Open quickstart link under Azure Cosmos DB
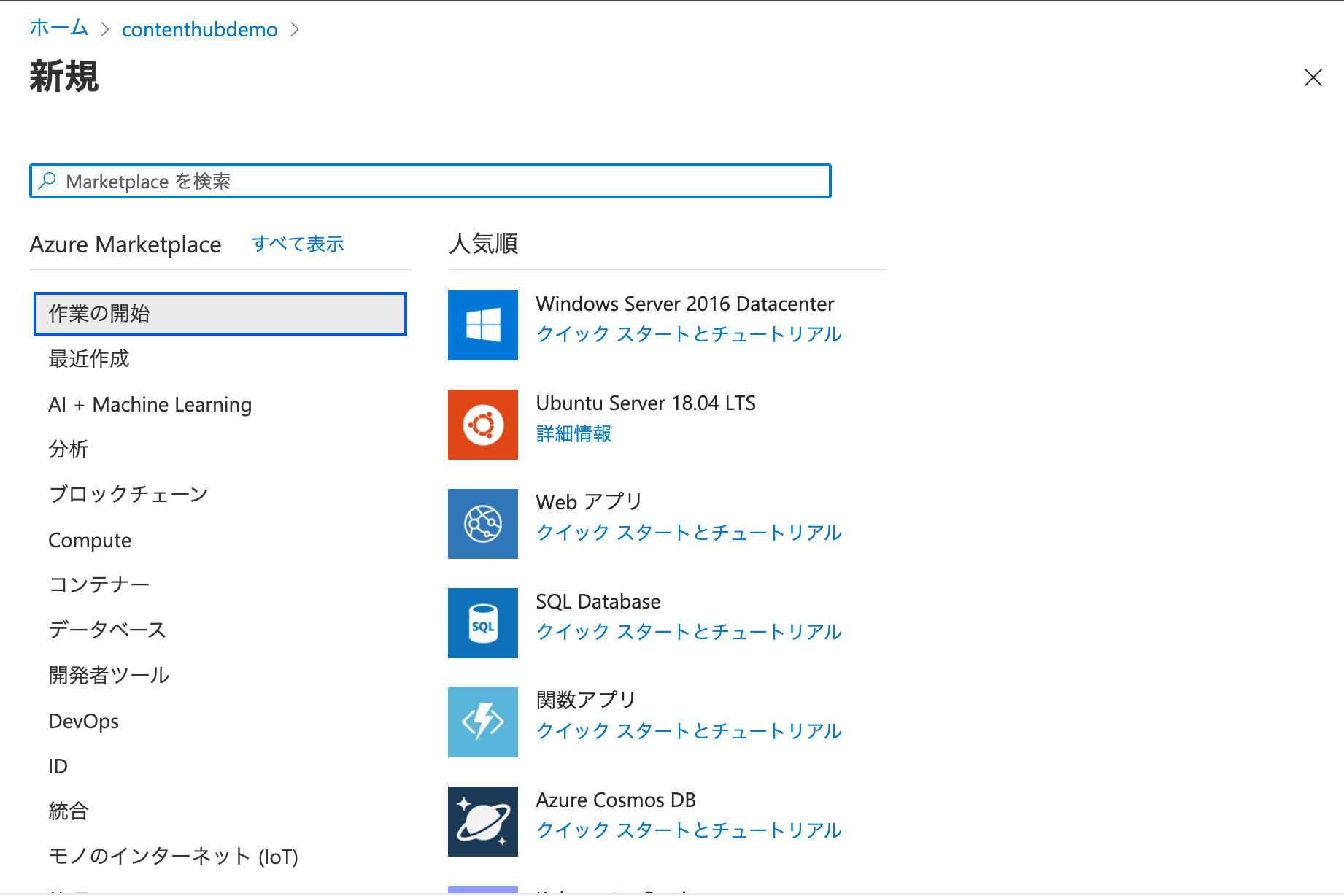Viewport: 1344px width, 896px height. [689, 830]
